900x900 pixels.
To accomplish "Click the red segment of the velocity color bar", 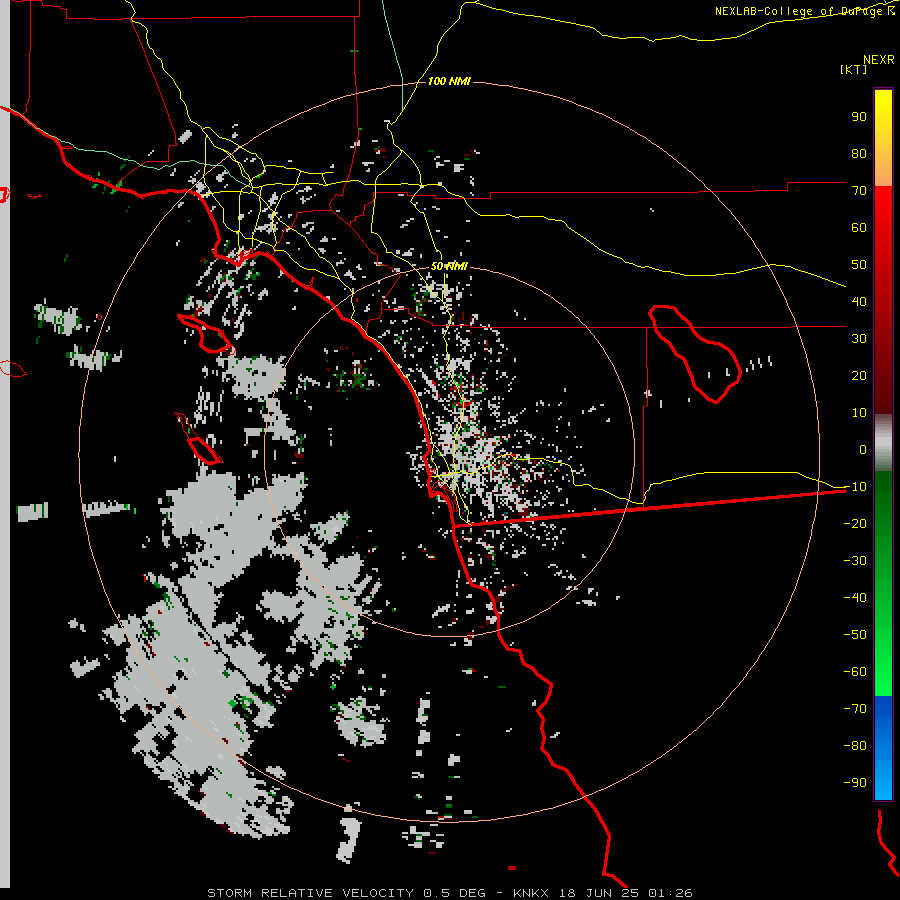I will click(x=883, y=300).
